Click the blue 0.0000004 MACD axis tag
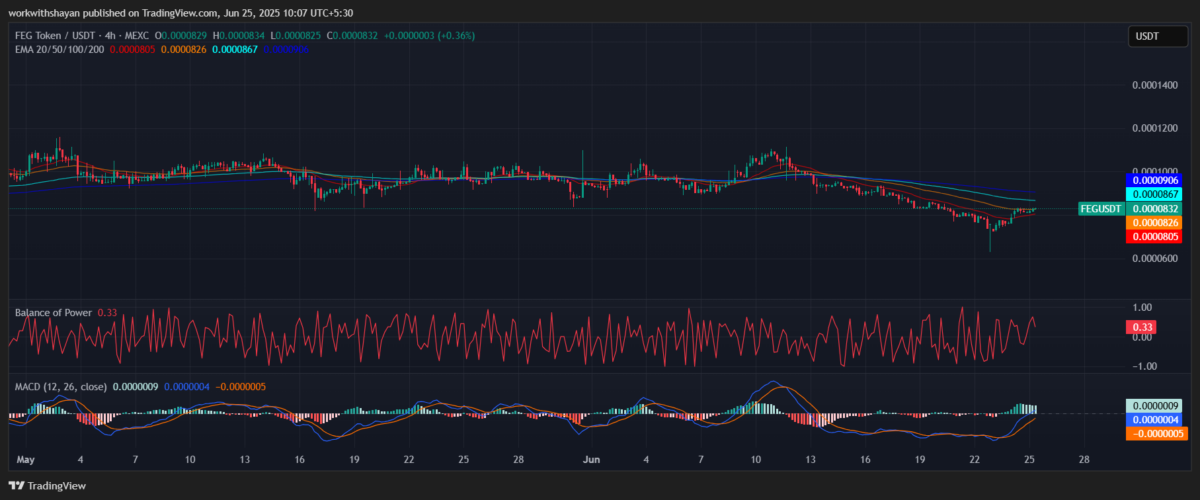 pos(1154,419)
